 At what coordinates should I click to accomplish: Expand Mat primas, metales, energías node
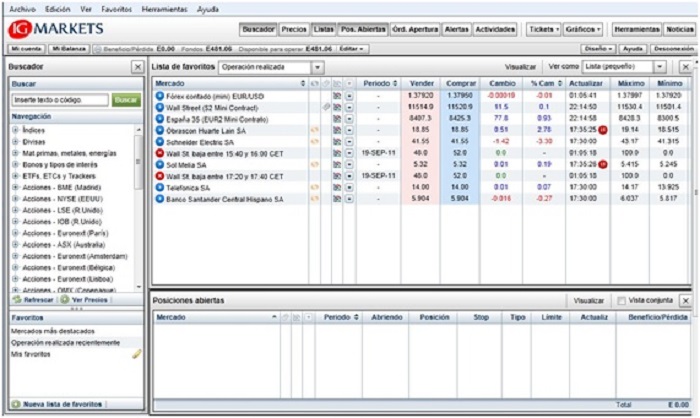(16, 153)
